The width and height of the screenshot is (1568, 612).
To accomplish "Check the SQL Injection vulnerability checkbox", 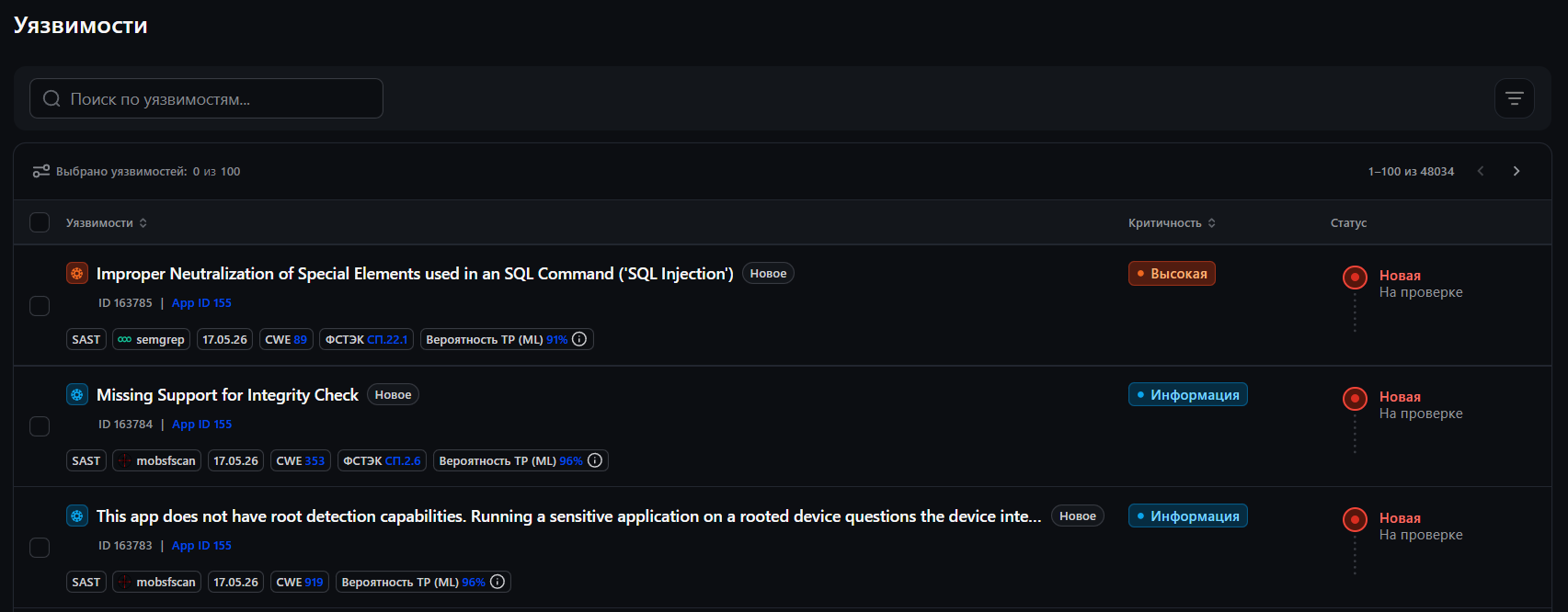I will coord(40,305).
